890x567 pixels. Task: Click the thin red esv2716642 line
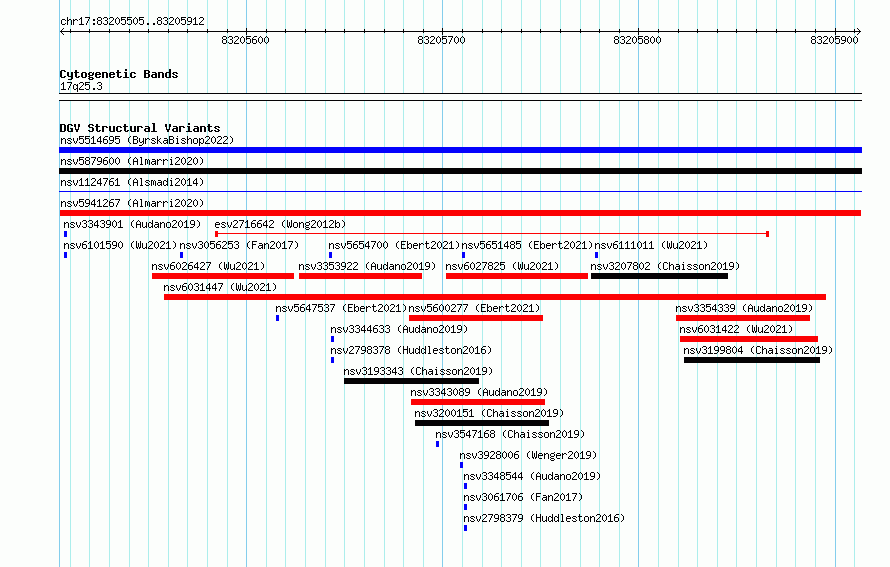pyautogui.click(x=492, y=234)
